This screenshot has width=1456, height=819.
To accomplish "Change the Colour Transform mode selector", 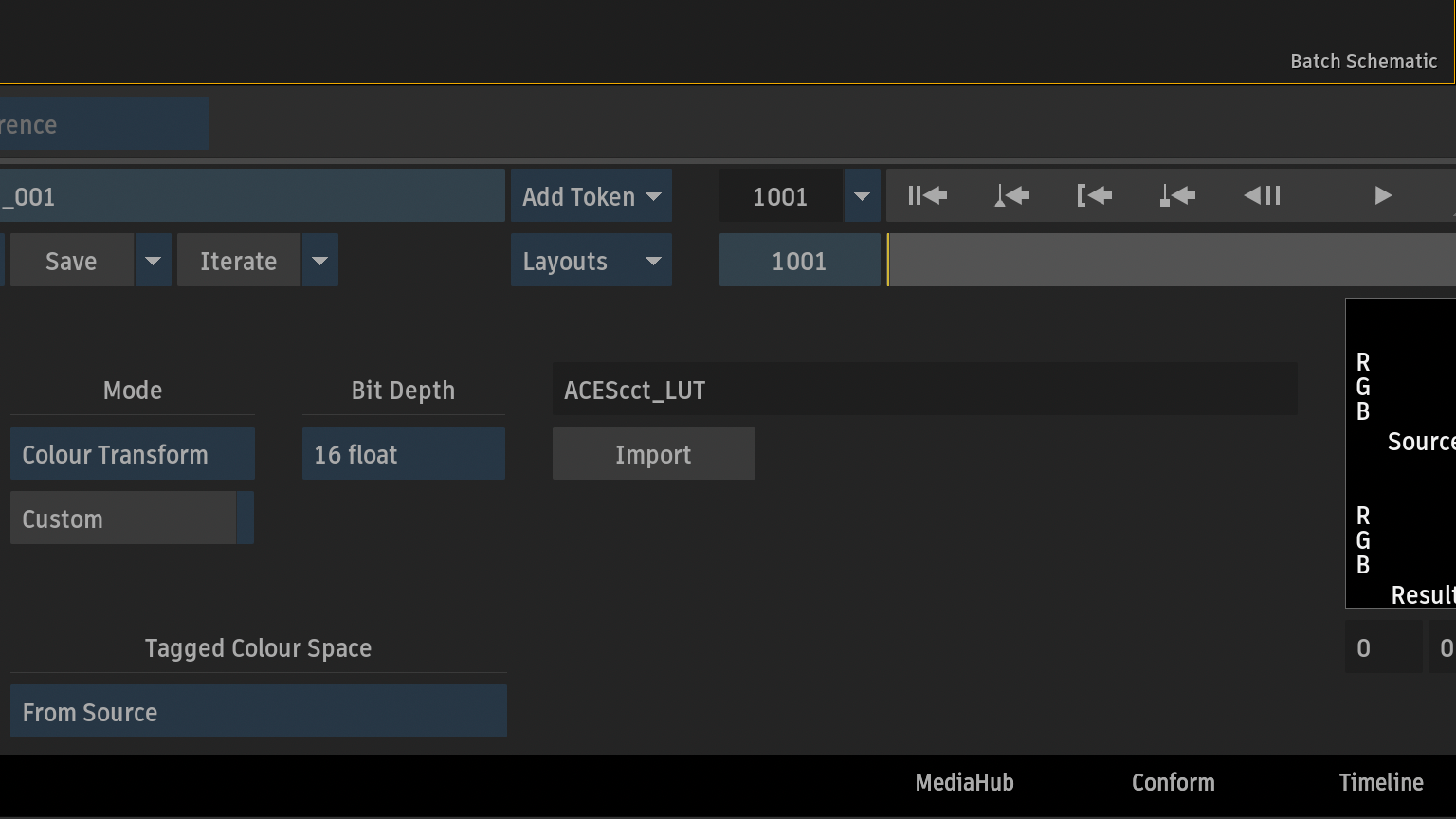I will coord(132,454).
